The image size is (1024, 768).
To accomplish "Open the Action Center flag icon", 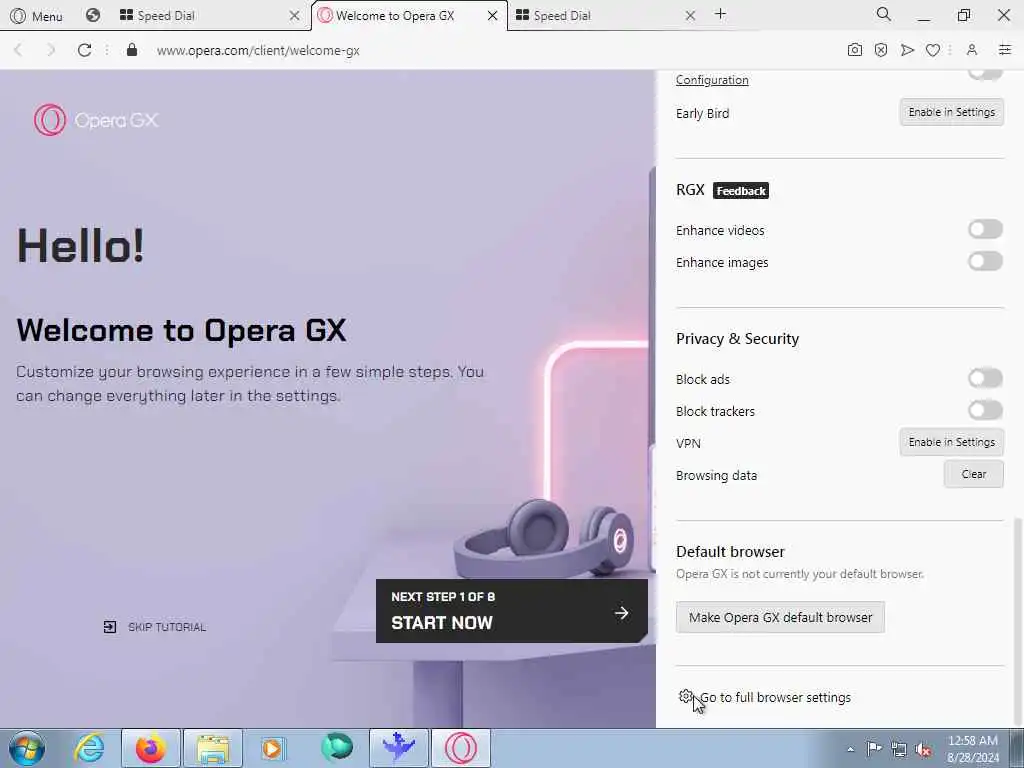I will click(x=874, y=748).
